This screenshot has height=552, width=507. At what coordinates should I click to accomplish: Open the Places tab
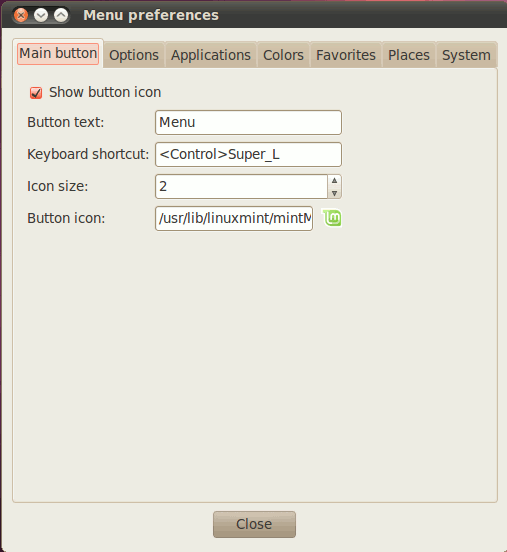(408, 55)
